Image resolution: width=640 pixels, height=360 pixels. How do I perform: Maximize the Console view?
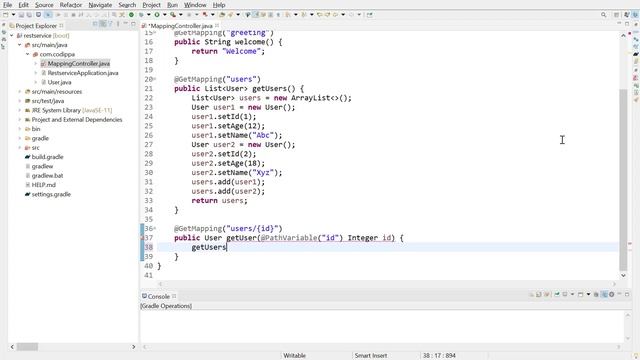(x=627, y=294)
